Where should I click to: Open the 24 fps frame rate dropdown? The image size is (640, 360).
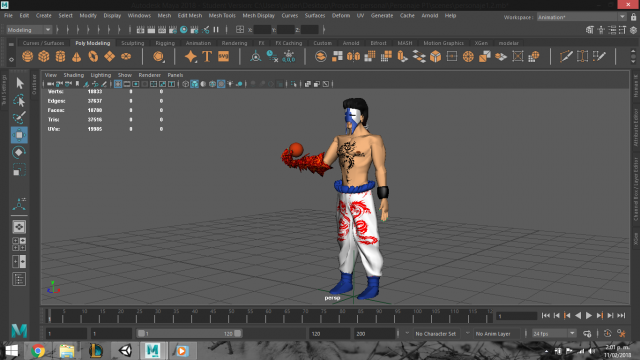[554, 333]
